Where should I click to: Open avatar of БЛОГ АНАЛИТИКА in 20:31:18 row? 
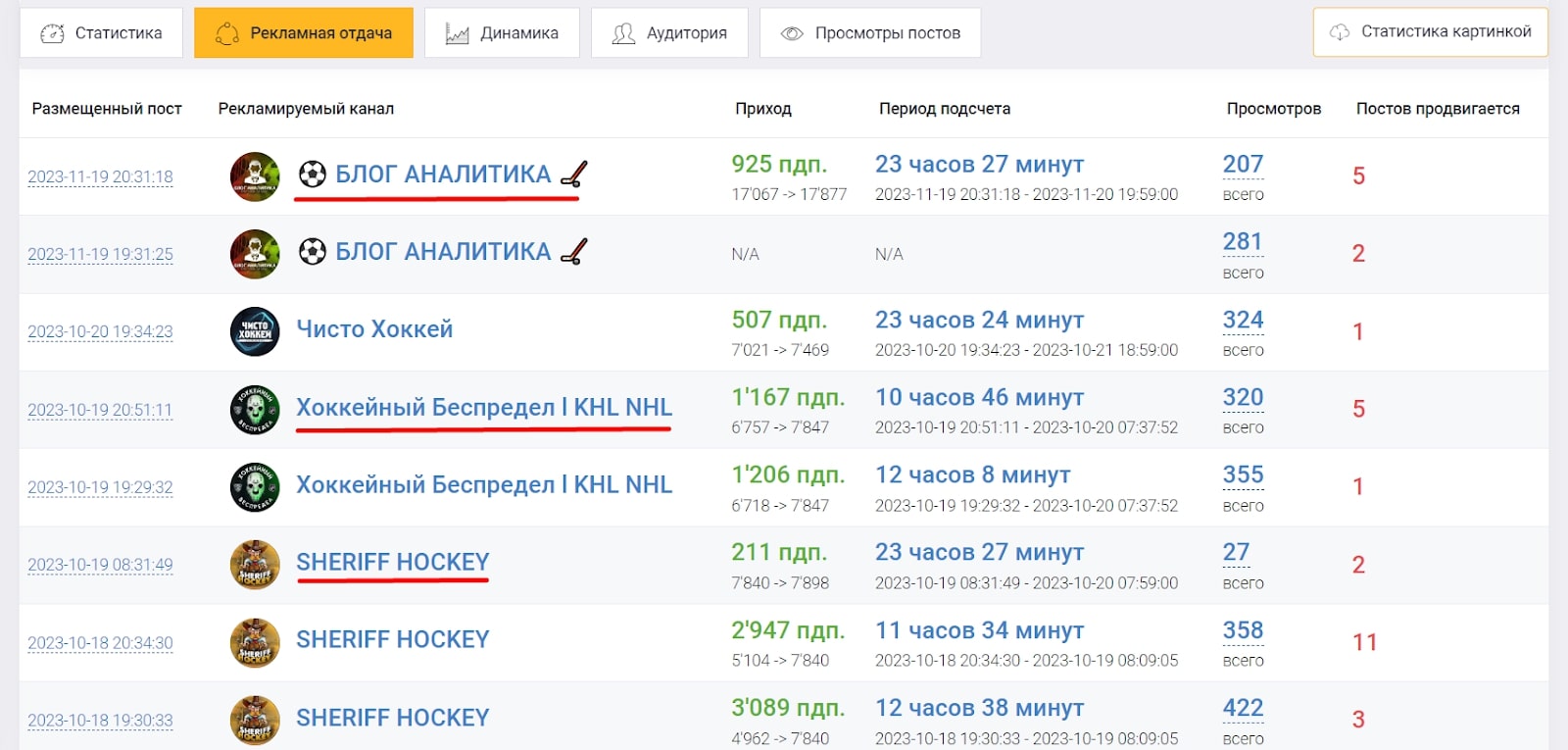pos(255,176)
